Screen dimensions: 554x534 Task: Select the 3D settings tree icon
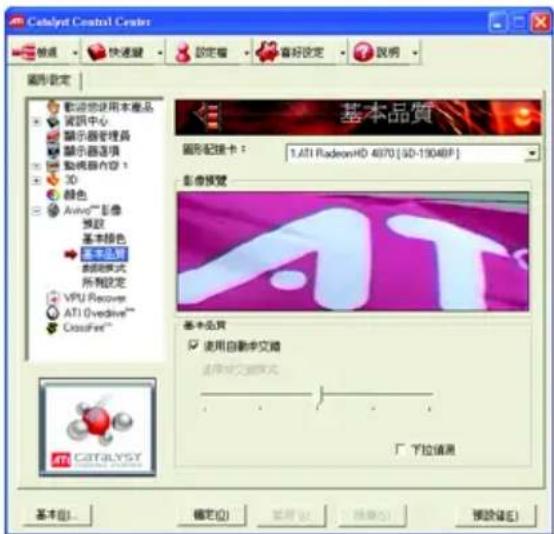53,180
